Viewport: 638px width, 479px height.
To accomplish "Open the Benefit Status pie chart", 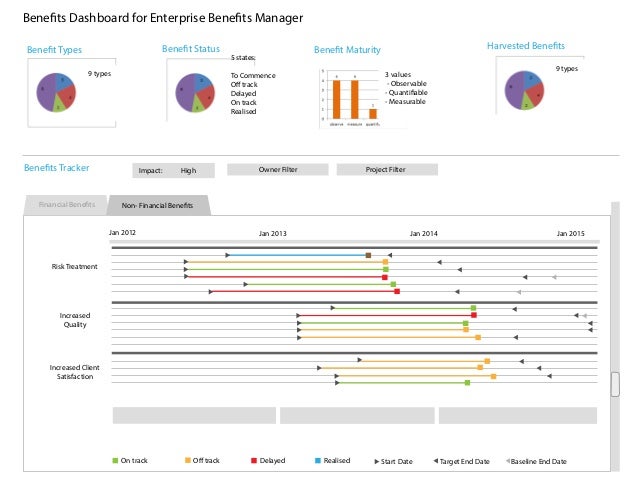I will pos(195,93).
